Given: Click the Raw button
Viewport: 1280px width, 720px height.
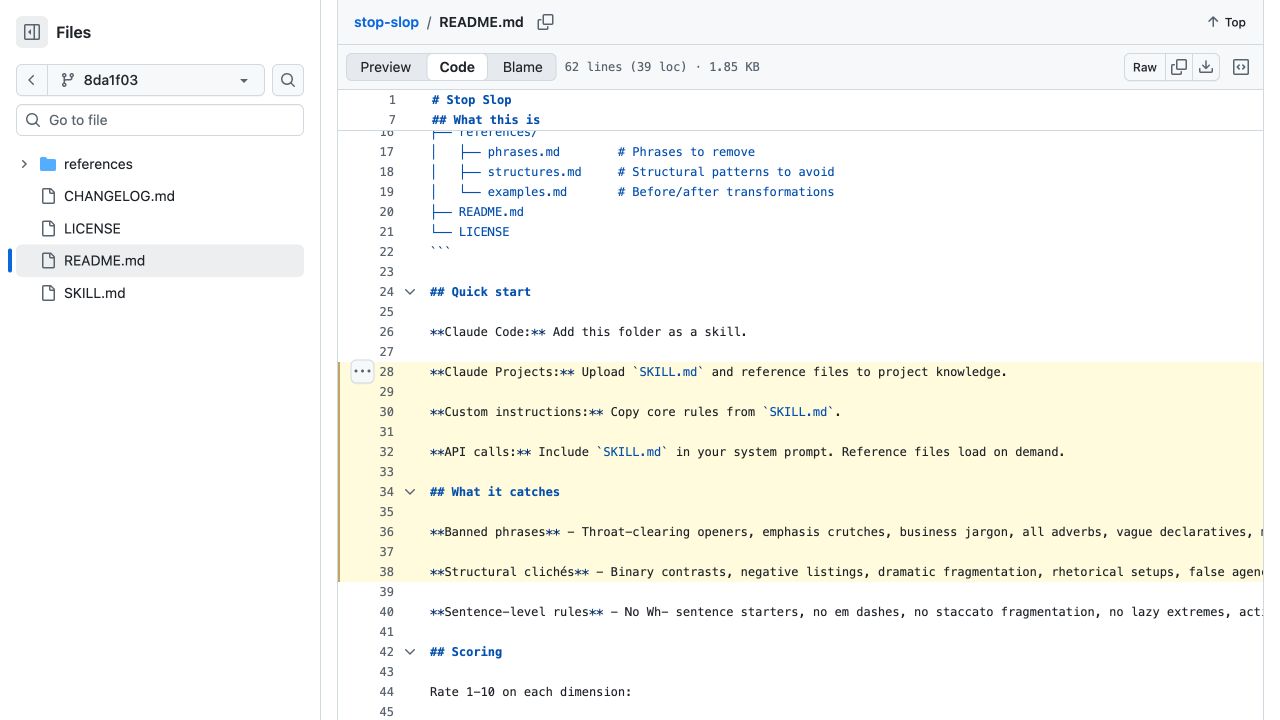Looking at the screenshot, I should (1145, 67).
